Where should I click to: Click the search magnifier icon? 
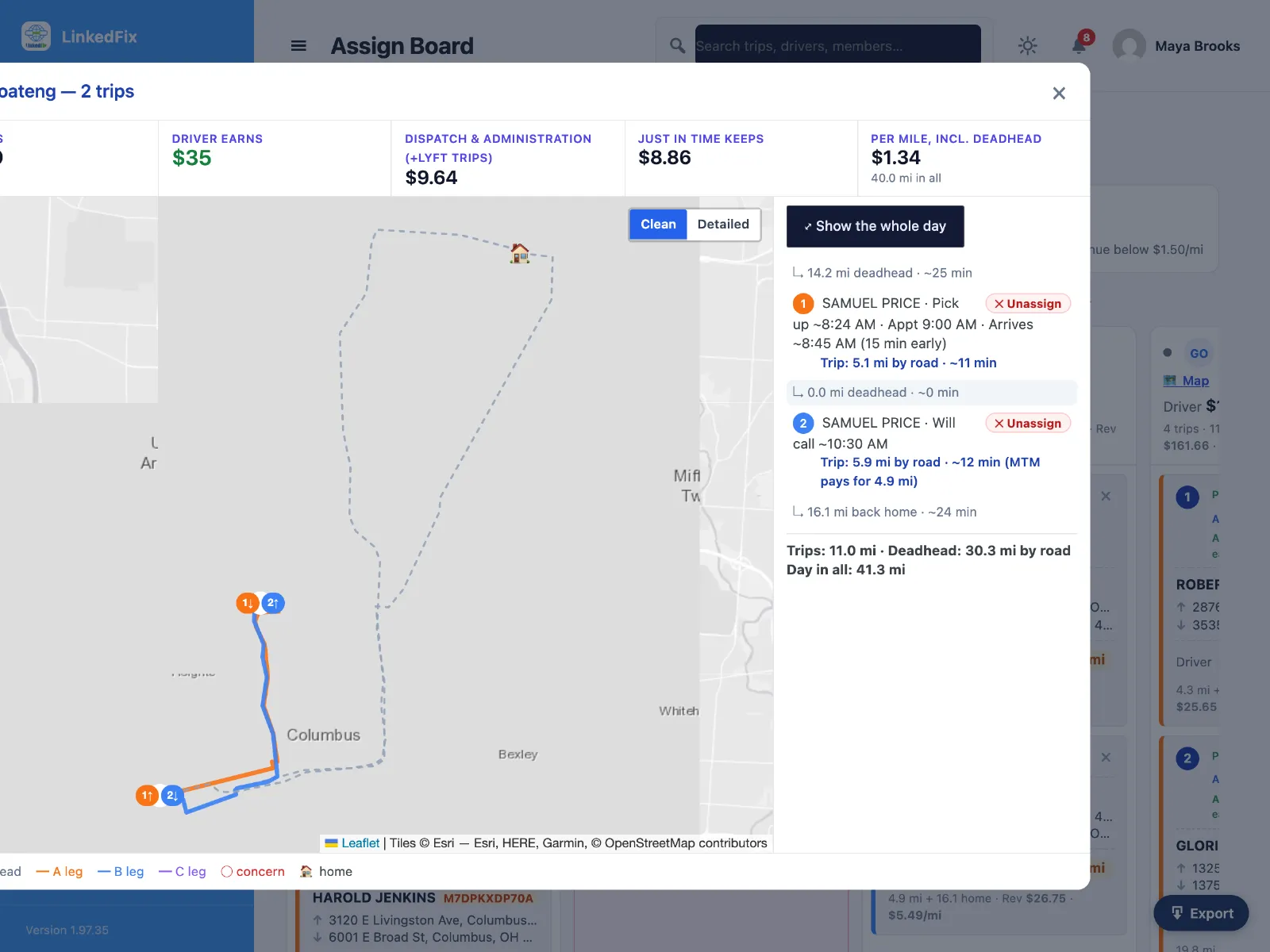pos(677,46)
